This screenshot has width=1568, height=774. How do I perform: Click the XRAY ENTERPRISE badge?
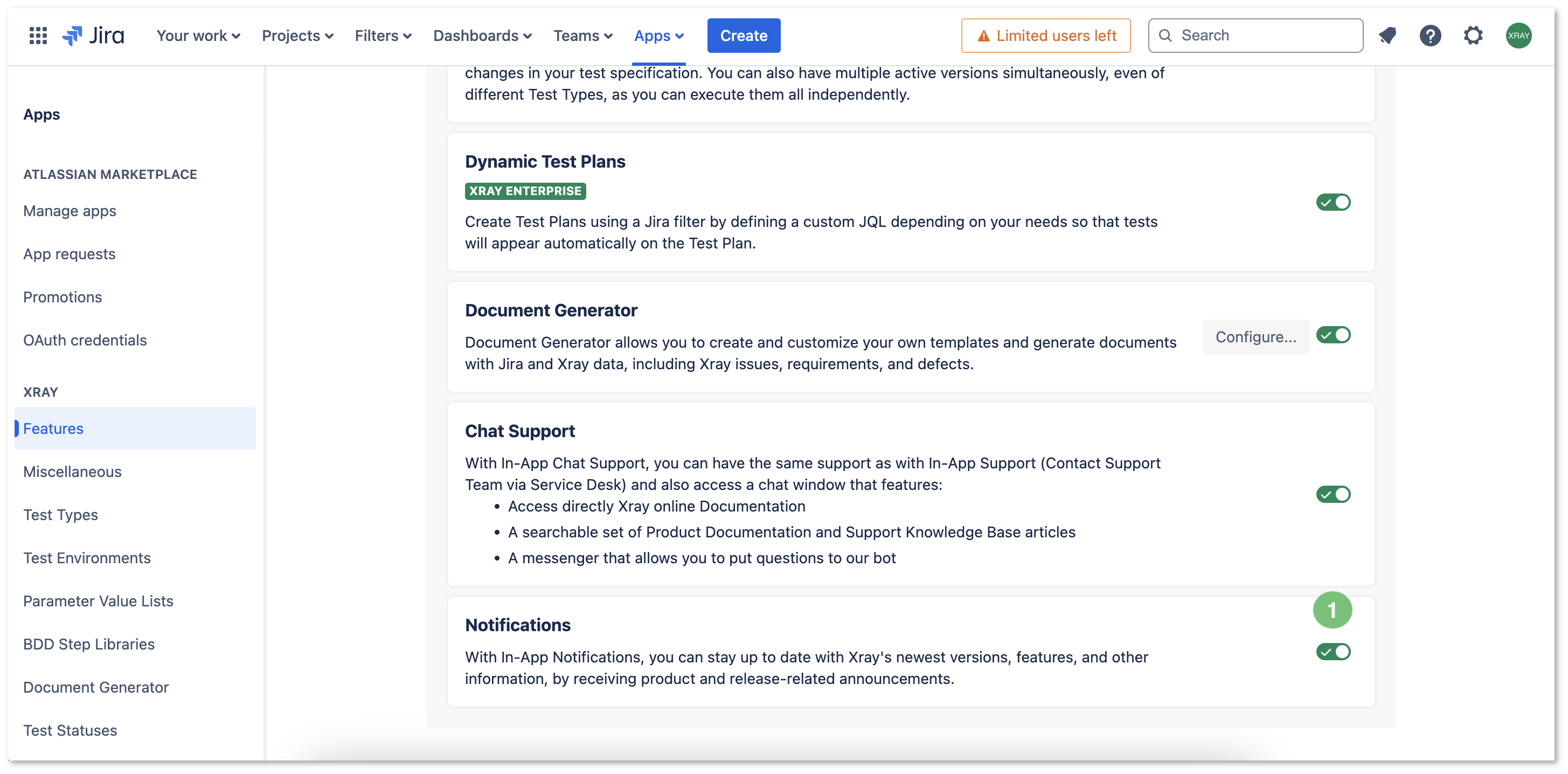[x=525, y=191]
